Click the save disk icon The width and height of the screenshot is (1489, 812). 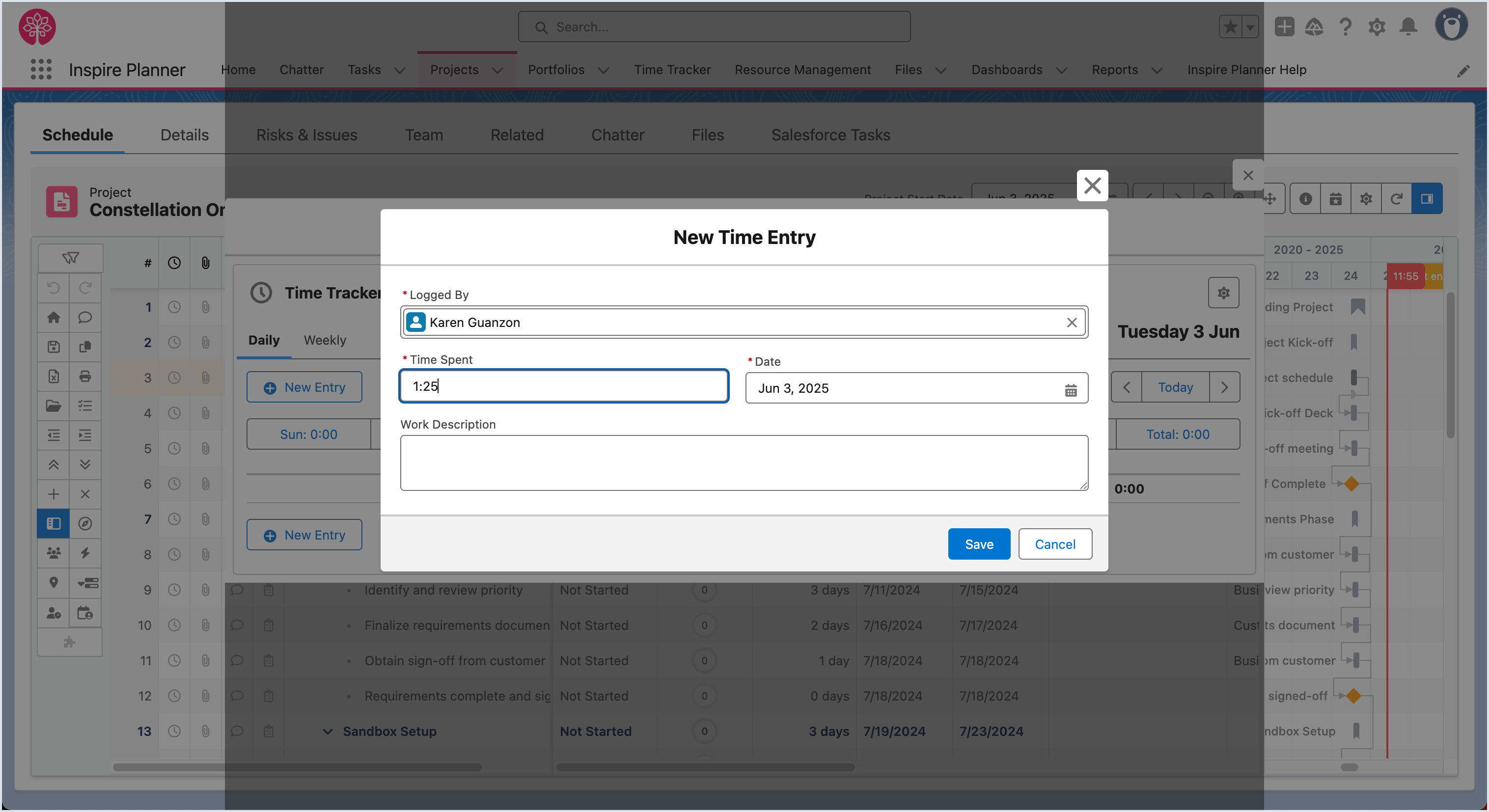click(x=54, y=346)
